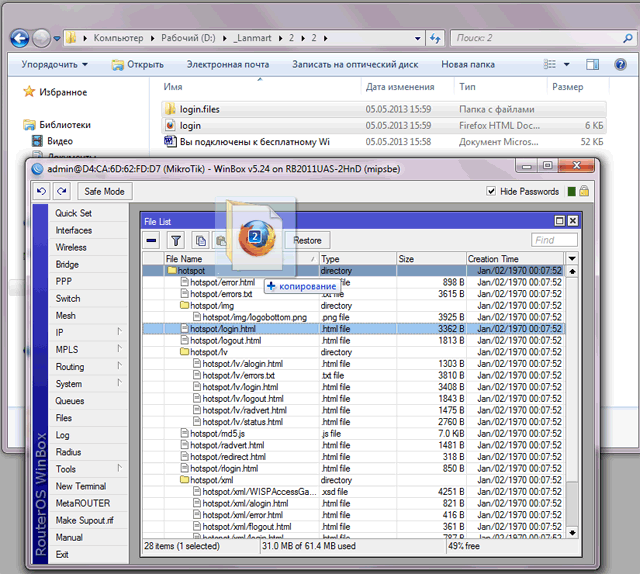Click the back arrow in Explorer window
Screen dimensions: 640x574
[20, 38]
